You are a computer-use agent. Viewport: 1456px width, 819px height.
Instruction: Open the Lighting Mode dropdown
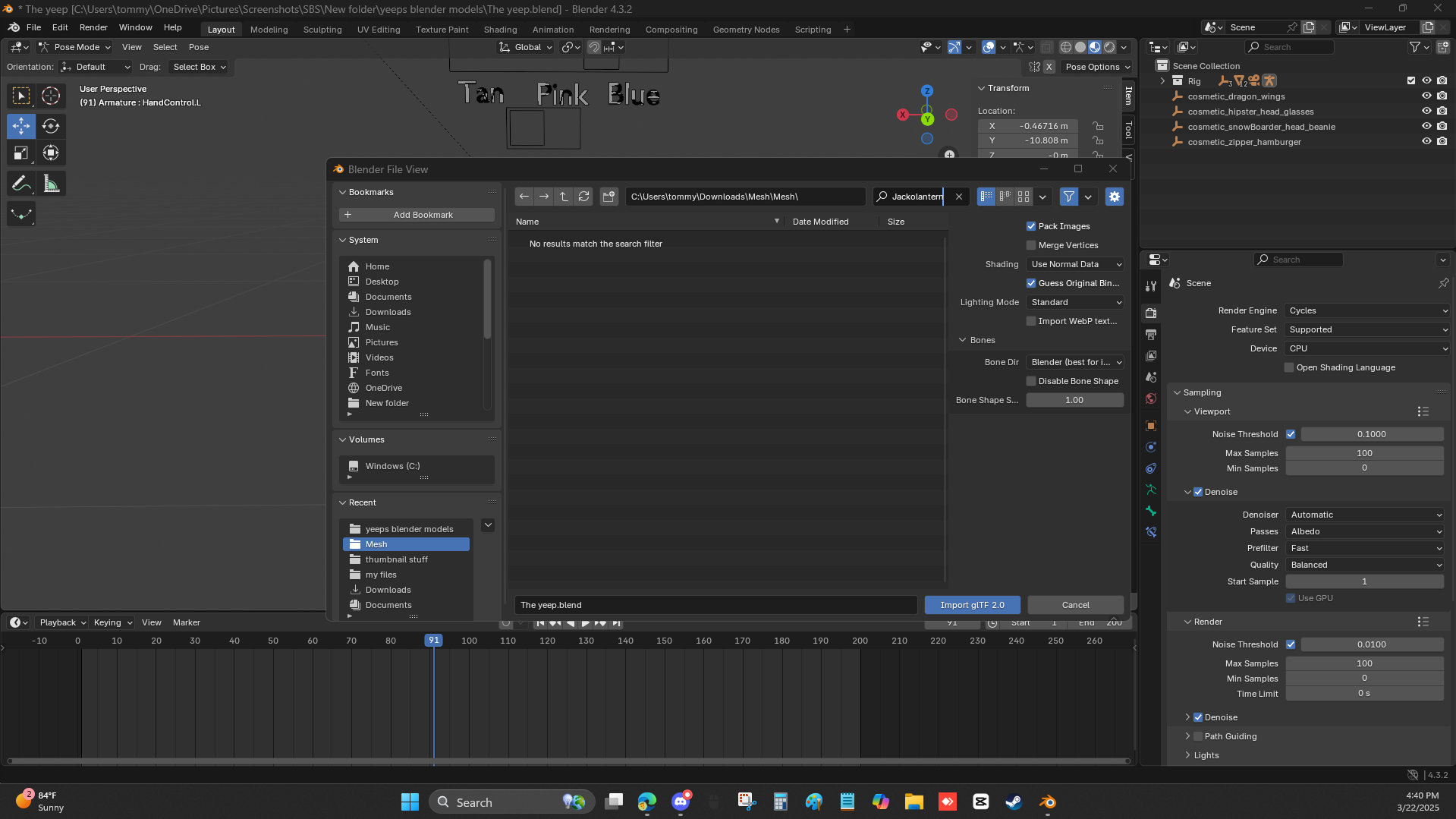coord(1075,302)
